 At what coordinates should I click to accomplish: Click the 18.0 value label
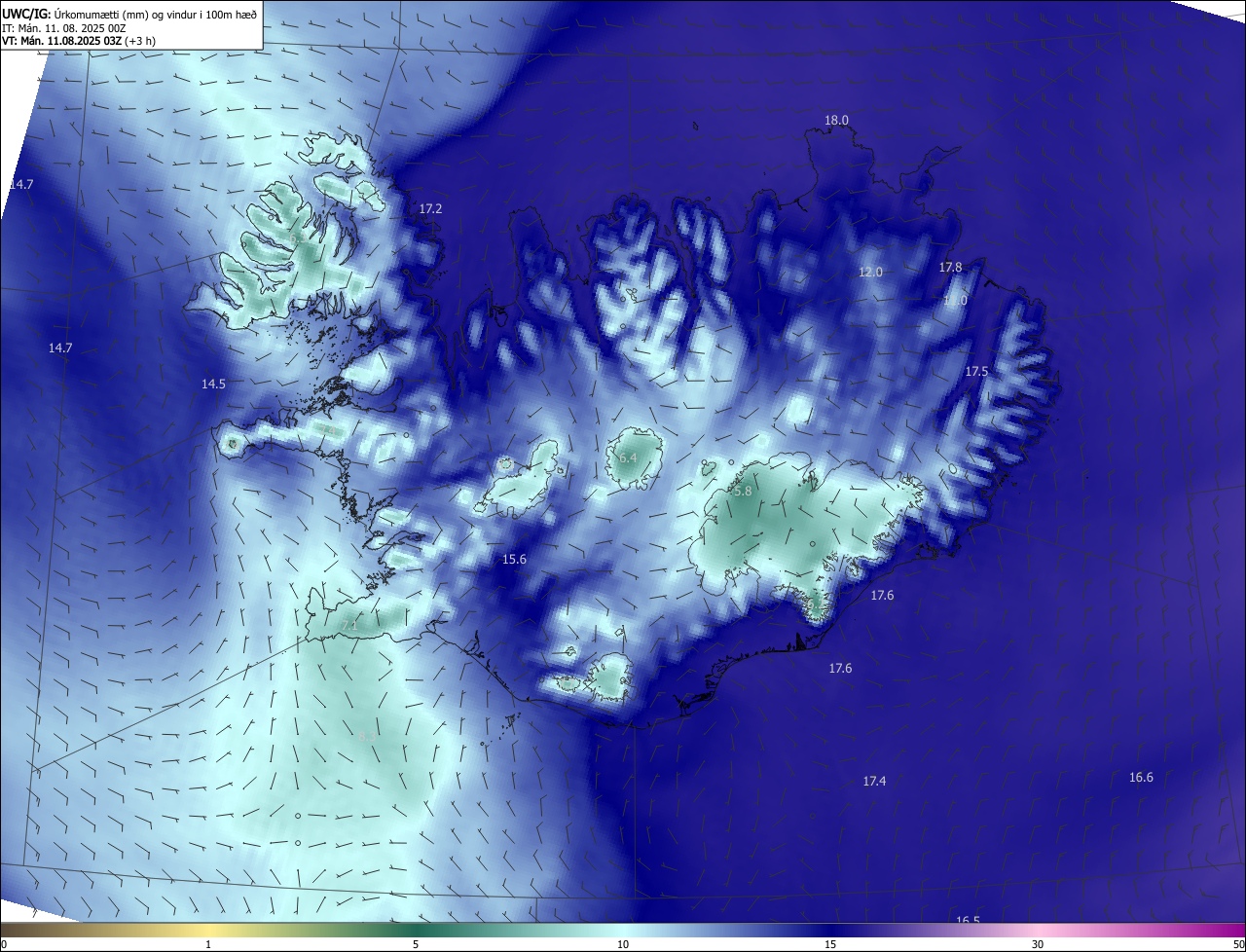click(x=837, y=121)
